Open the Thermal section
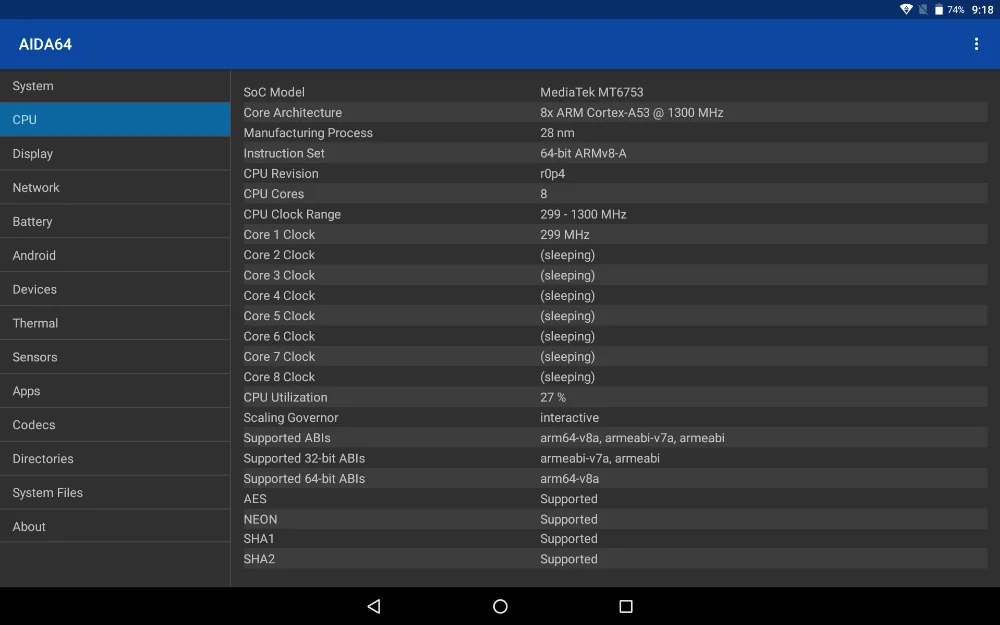 (x=115, y=323)
